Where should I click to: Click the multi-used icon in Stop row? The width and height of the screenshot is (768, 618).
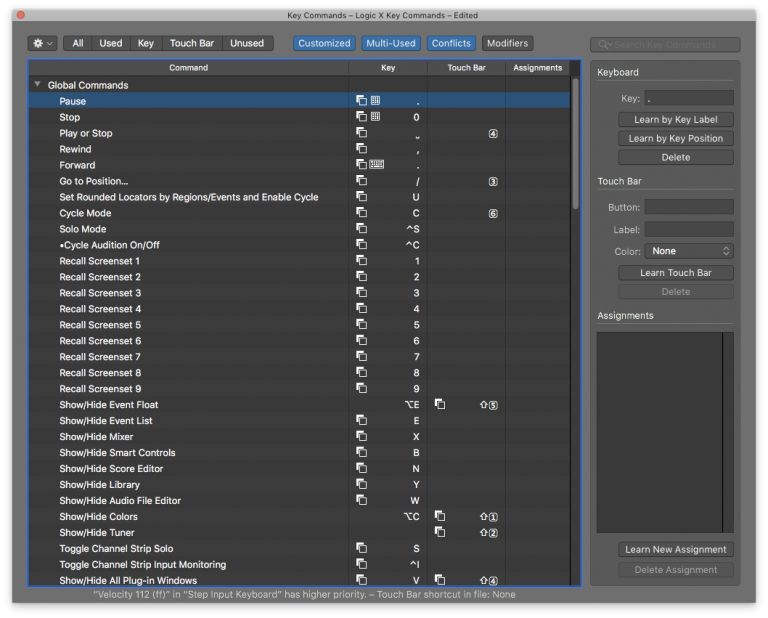(361, 117)
